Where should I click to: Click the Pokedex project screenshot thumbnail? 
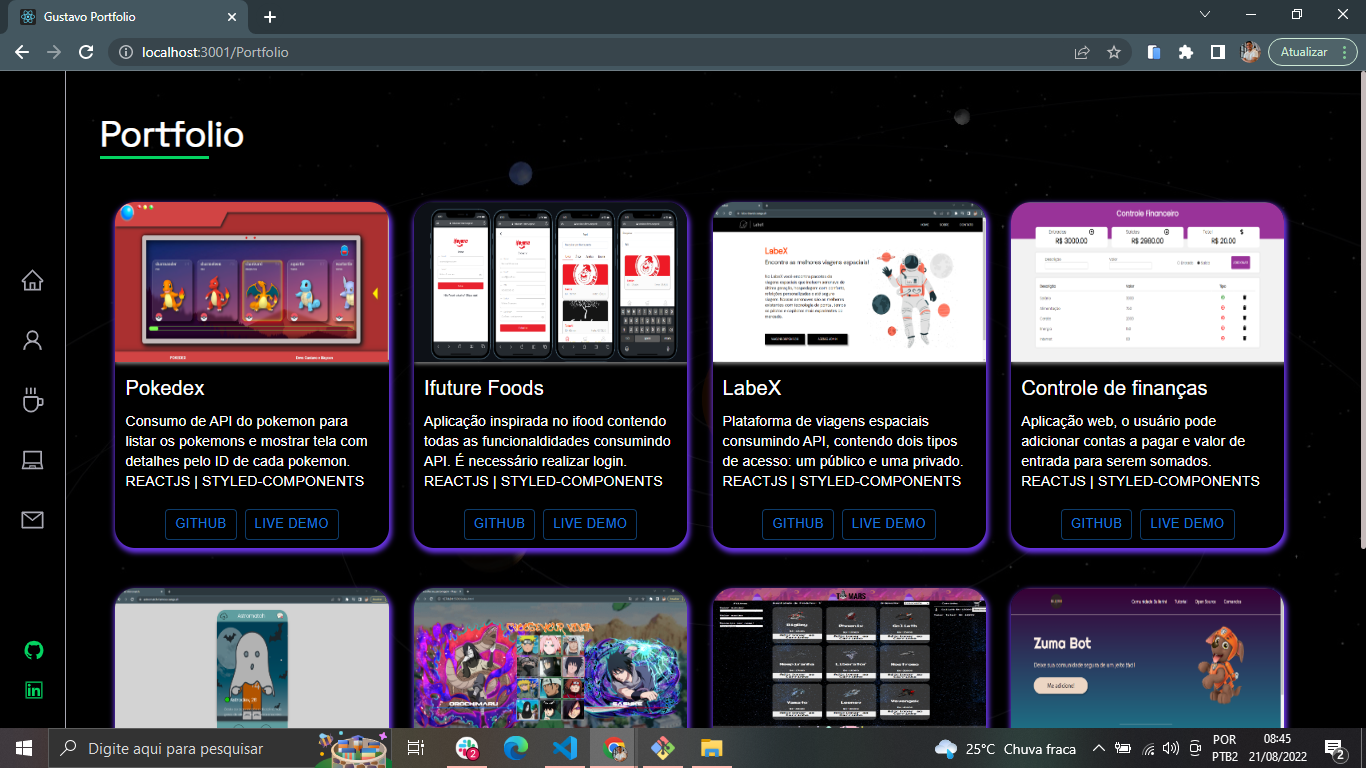point(252,283)
